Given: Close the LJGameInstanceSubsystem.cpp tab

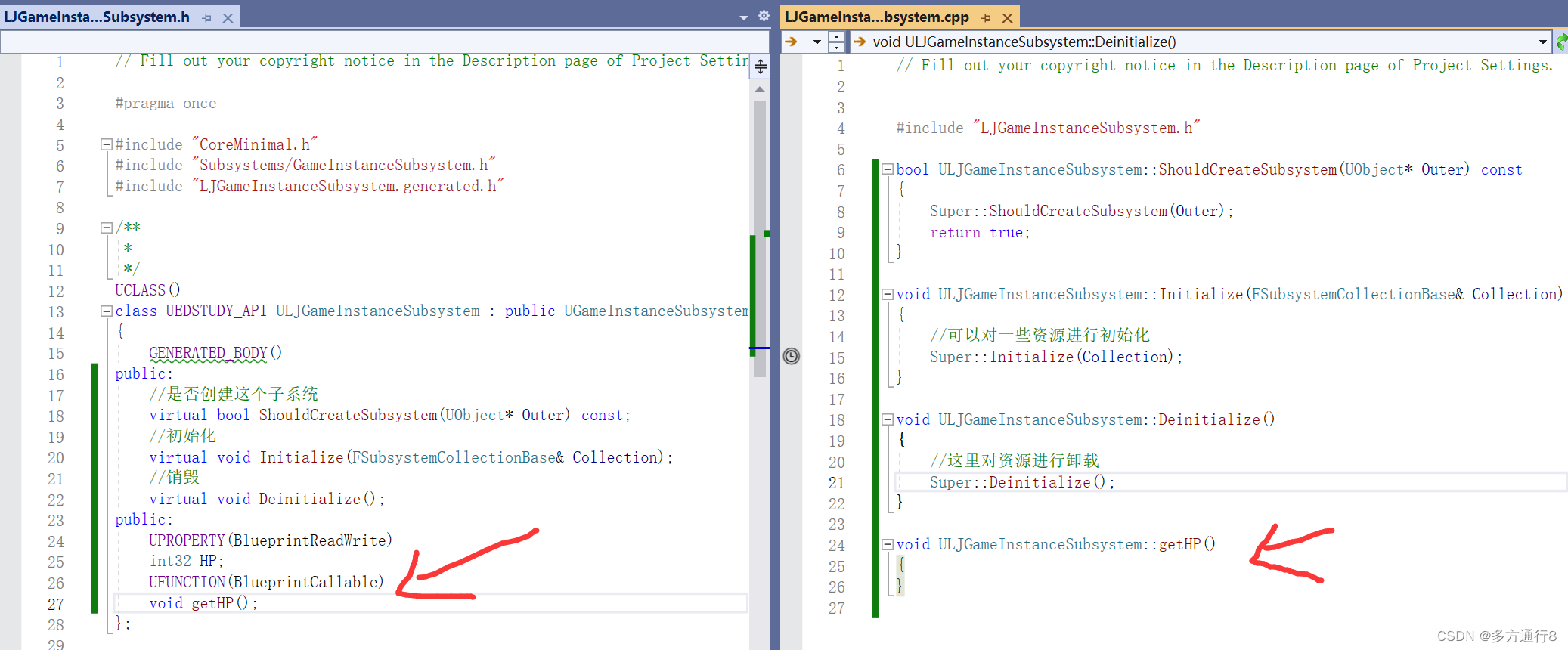Looking at the screenshot, I should (1007, 17).
